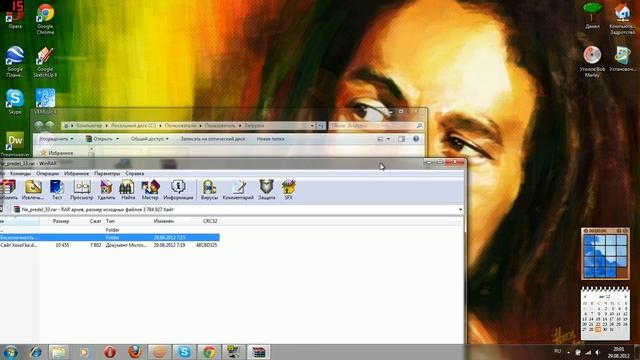Open the Google Chrome desktop shortcut
Screen dimensions: 640x360
(45, 19)
